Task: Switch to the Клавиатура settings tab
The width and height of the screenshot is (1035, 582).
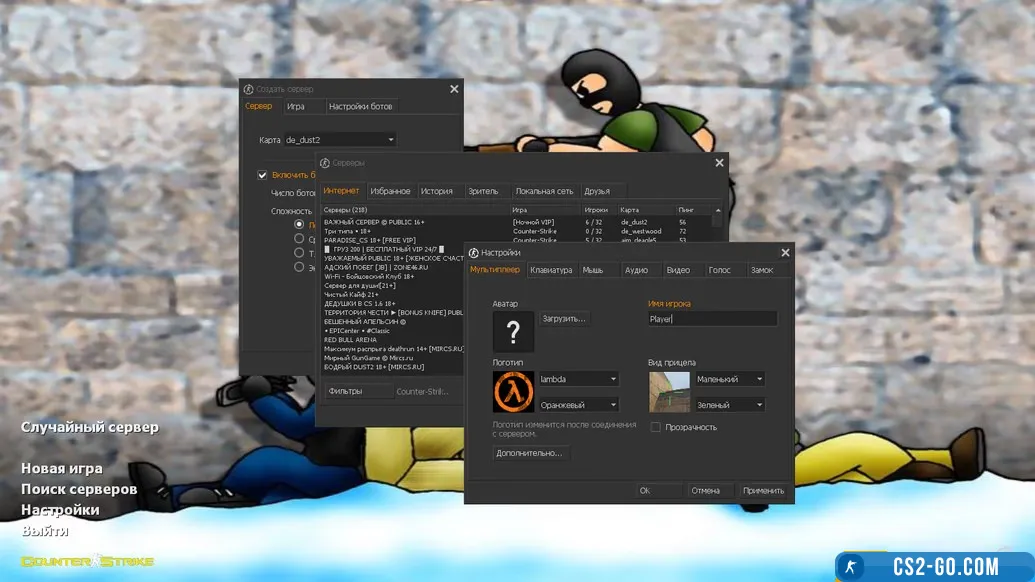Action: pos(551,270)
